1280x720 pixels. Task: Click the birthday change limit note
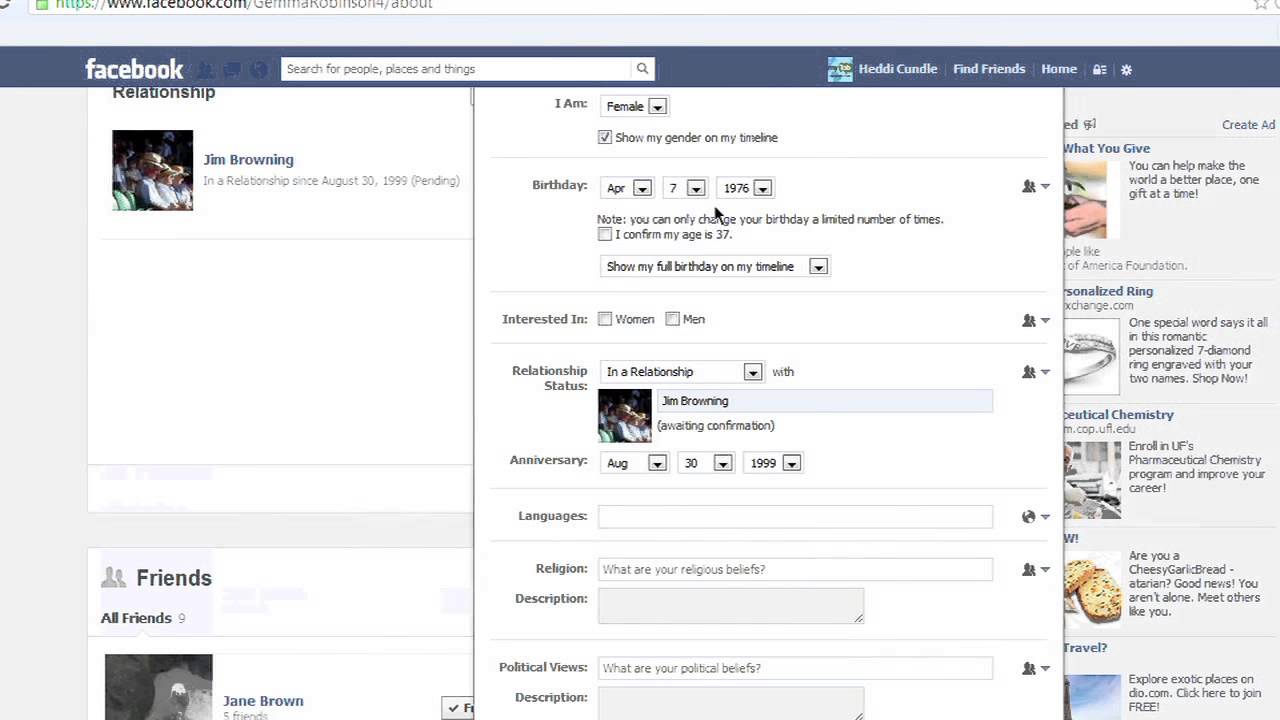(x=770, y=219)
